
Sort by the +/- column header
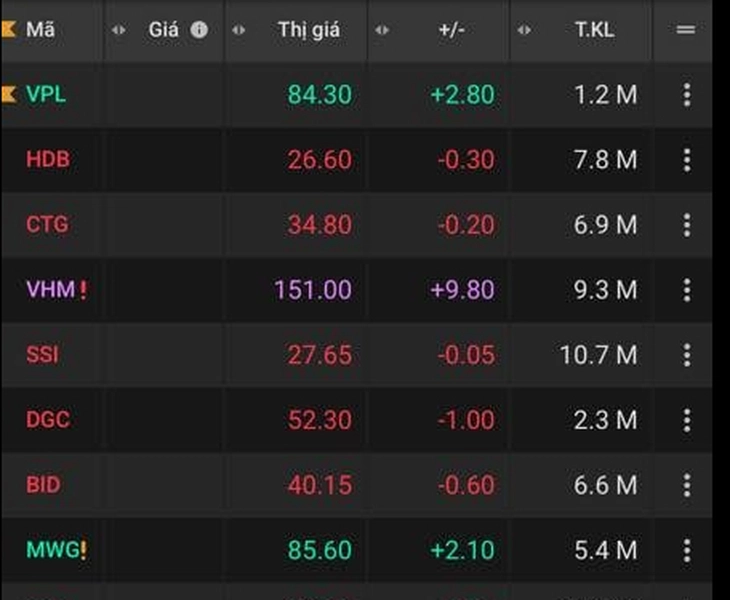[452, 30]
